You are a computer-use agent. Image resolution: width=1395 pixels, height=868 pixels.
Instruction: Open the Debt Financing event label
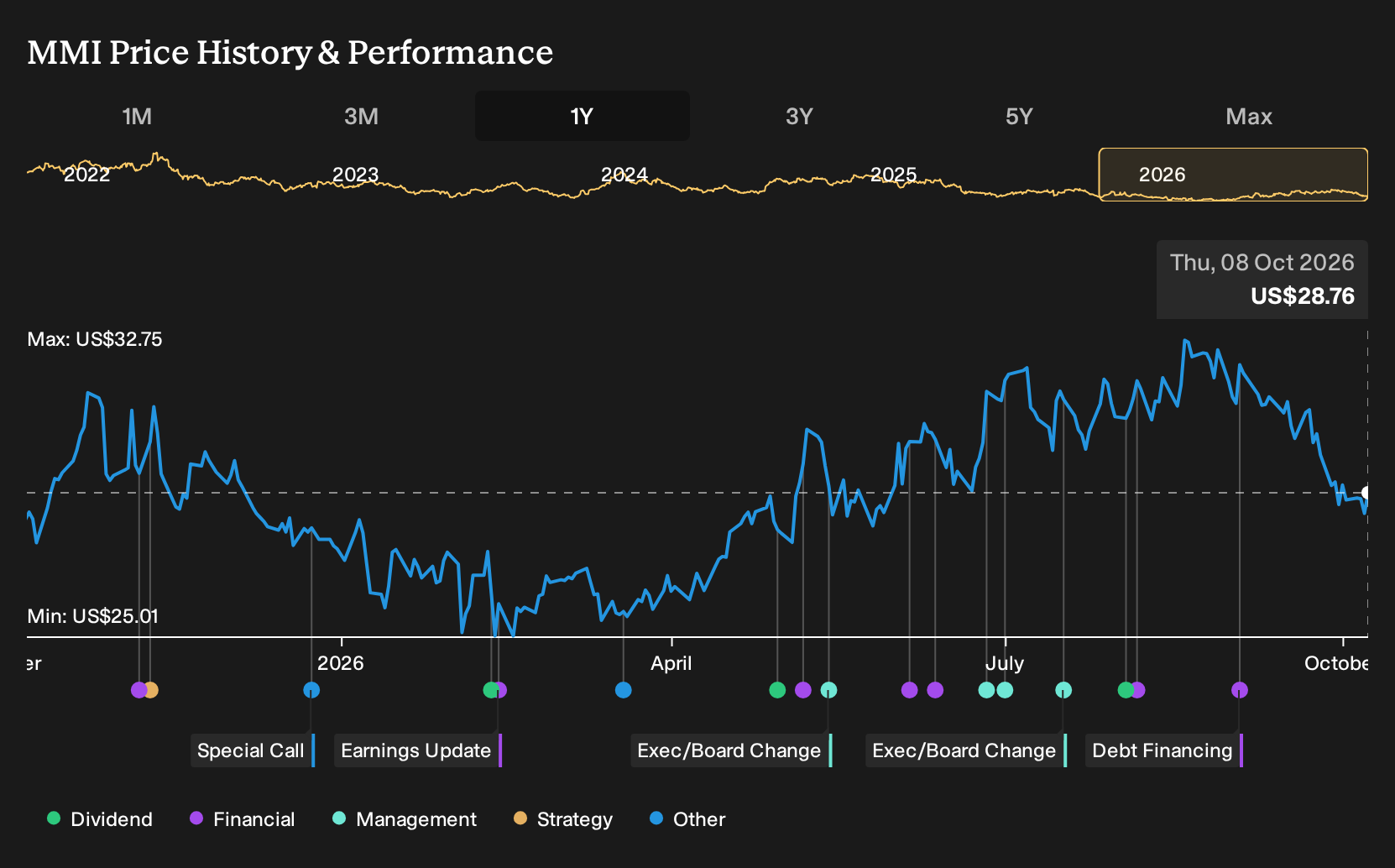[1164, 750]
